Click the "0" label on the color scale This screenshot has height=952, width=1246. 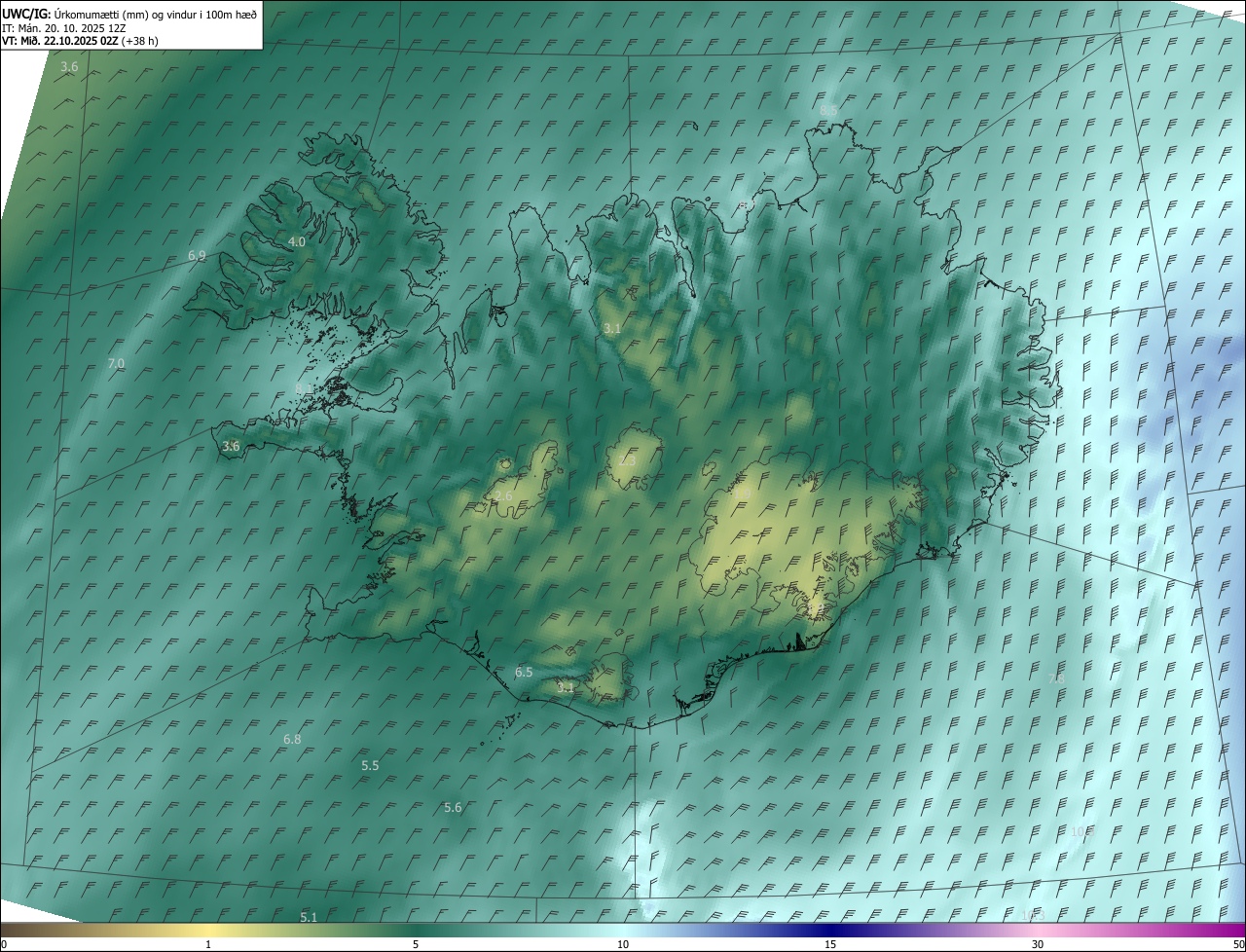(x=4, y=944)
